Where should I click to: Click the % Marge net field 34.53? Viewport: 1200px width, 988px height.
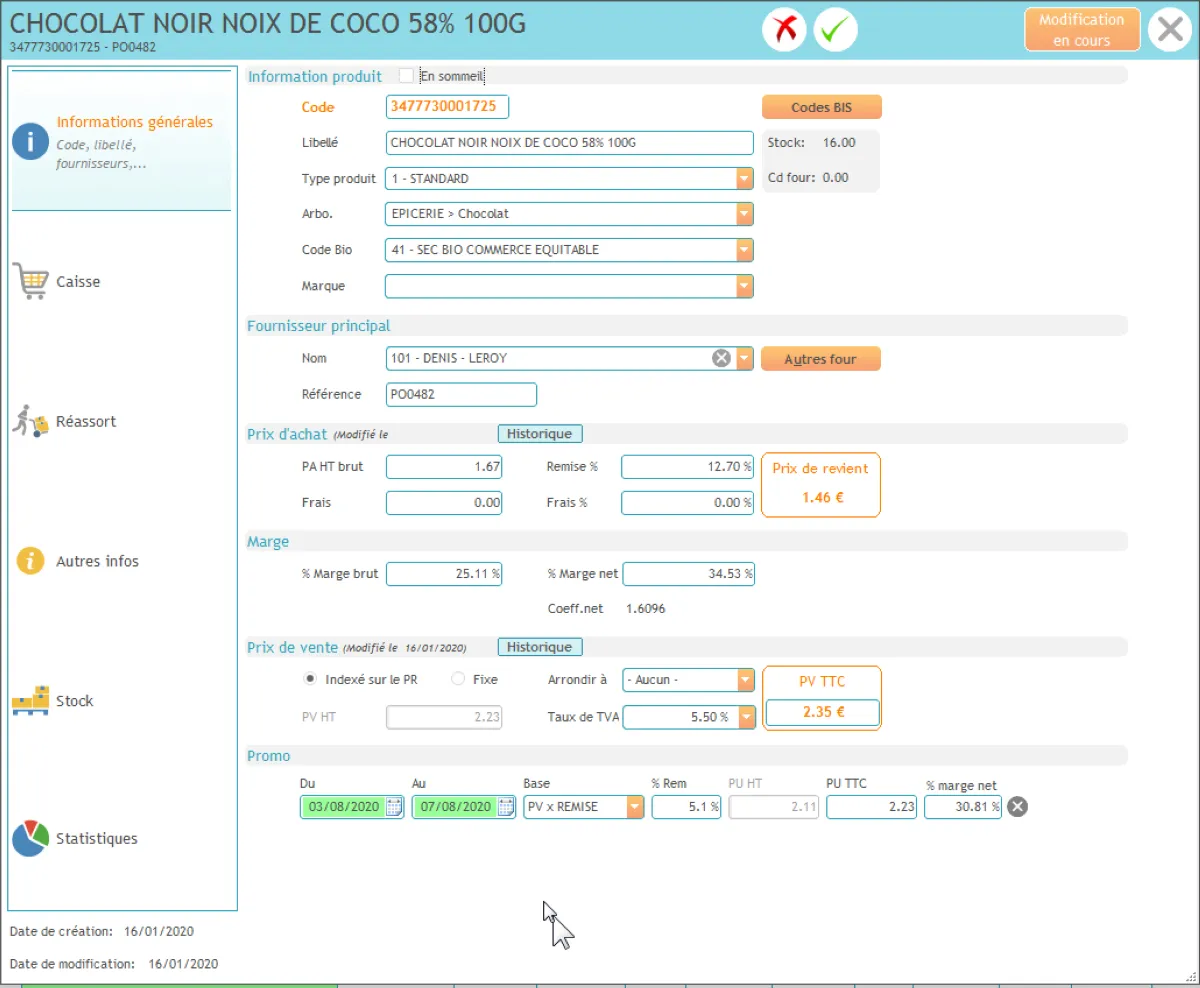[x=688, y=574]
